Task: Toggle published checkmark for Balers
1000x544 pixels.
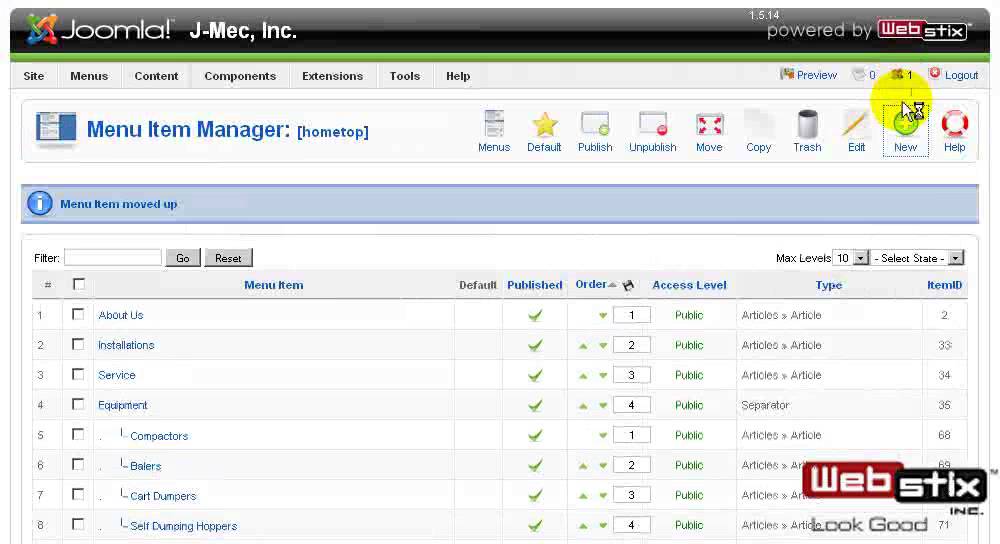Action: click(x=535, y=466)
